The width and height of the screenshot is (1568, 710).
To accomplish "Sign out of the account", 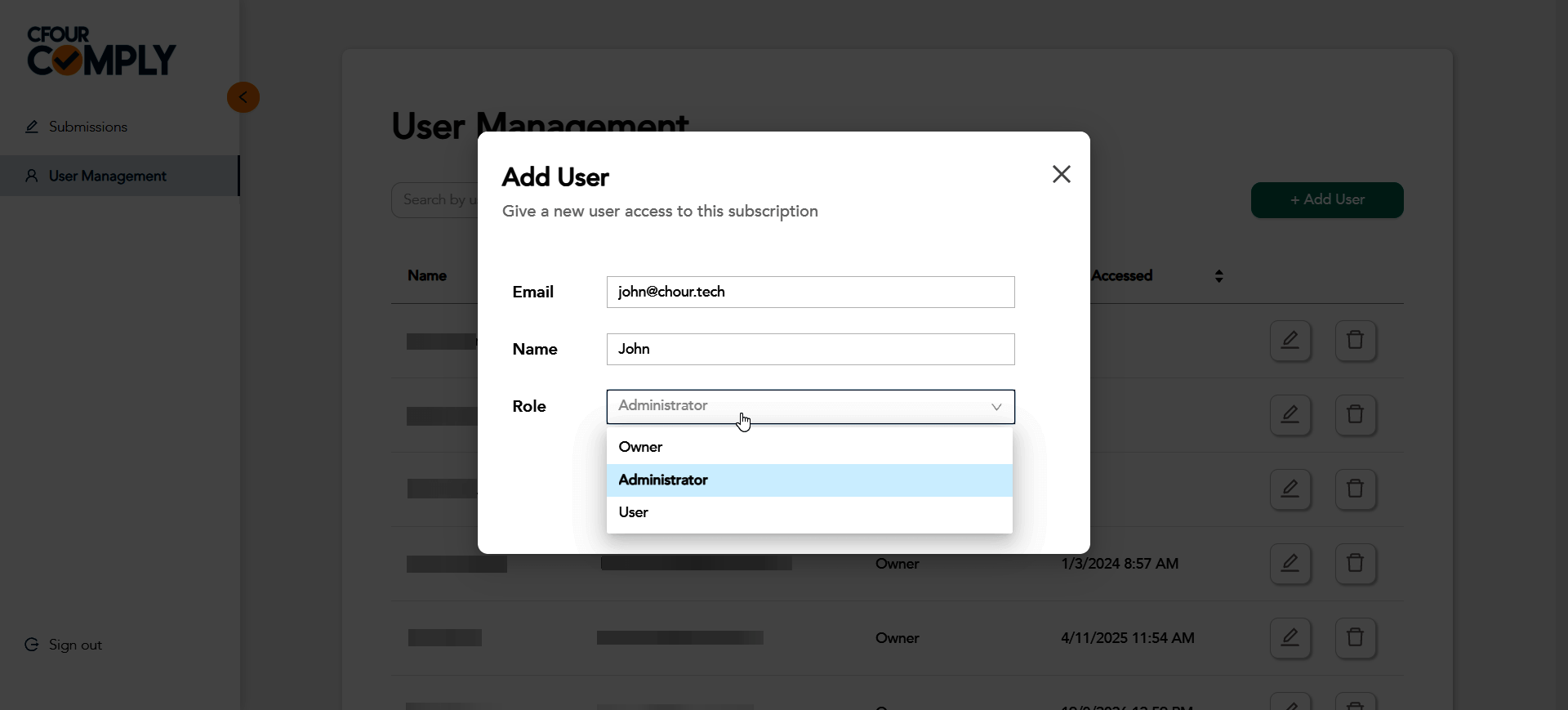I will (x=74, y=645).
